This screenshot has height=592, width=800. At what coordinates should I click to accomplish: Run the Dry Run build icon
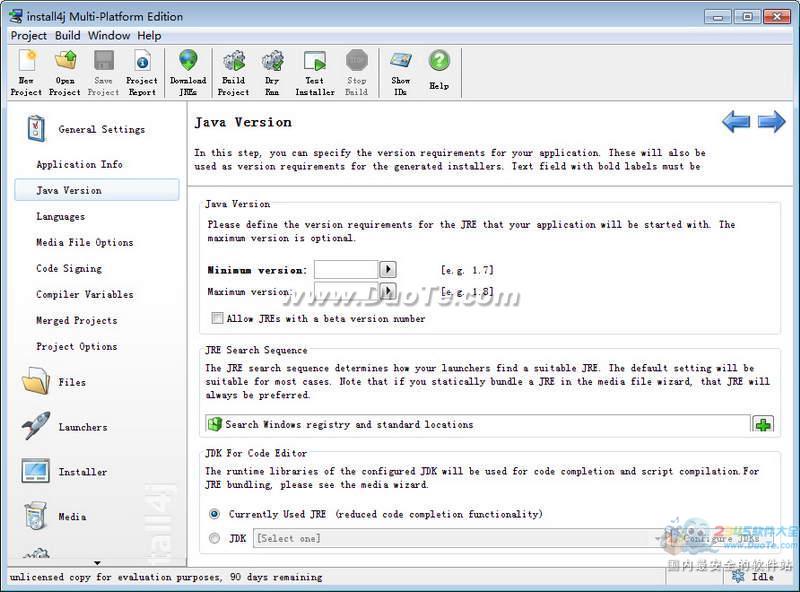(x=272, y=72)
